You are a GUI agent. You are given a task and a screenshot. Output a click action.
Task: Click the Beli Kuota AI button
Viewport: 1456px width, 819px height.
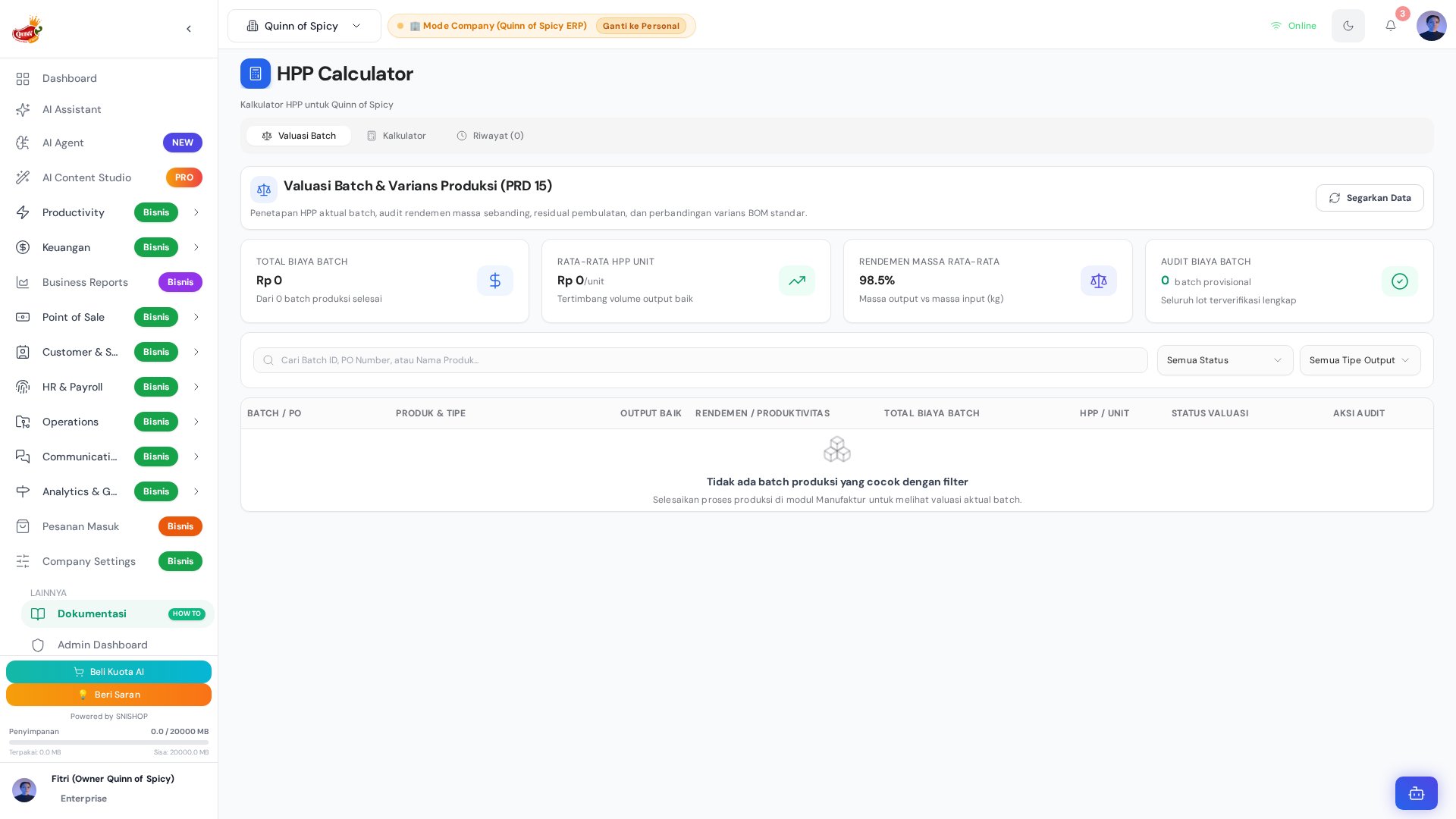[x=109, y=672]
